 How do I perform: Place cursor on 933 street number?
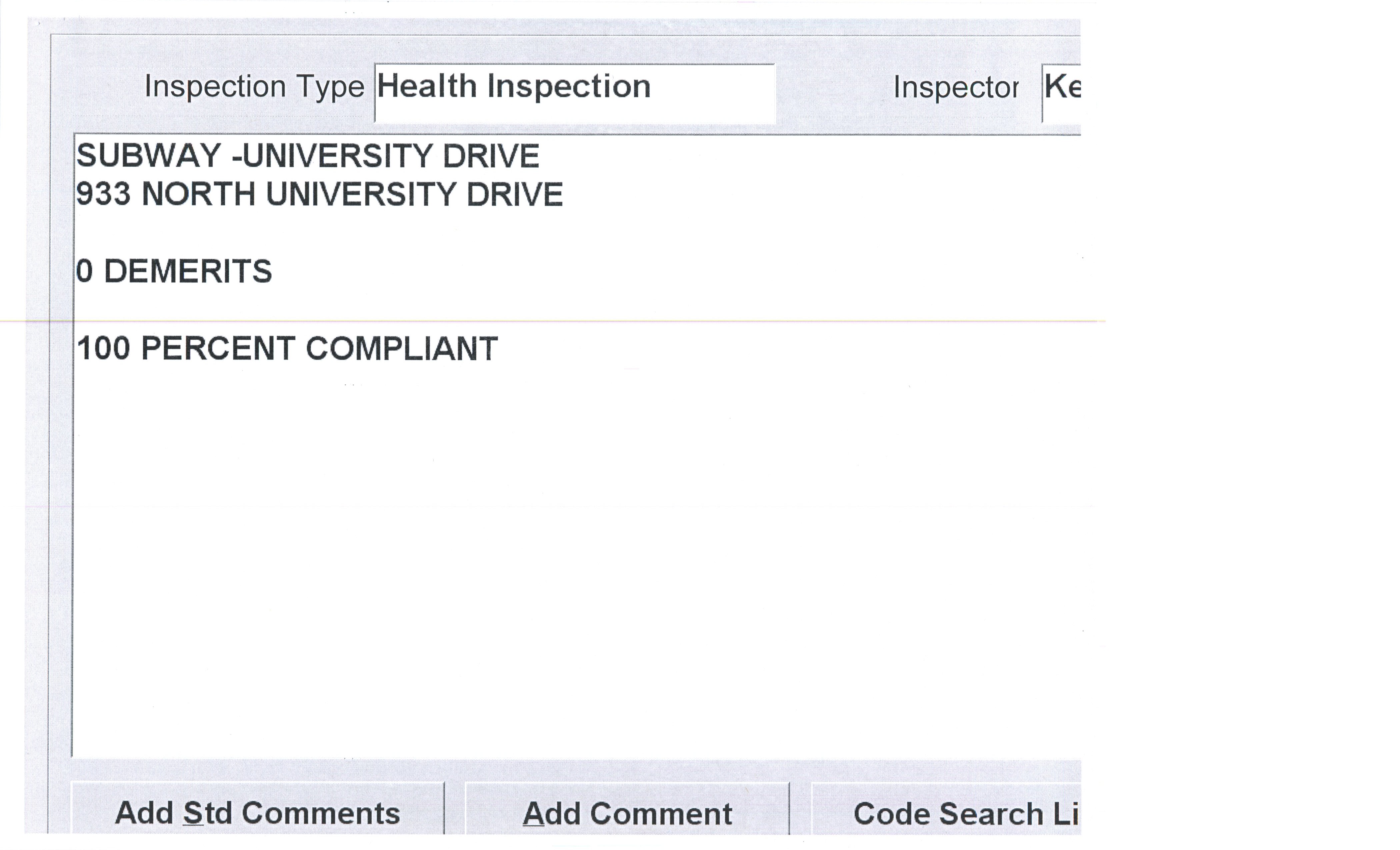(x=103, y=194)
